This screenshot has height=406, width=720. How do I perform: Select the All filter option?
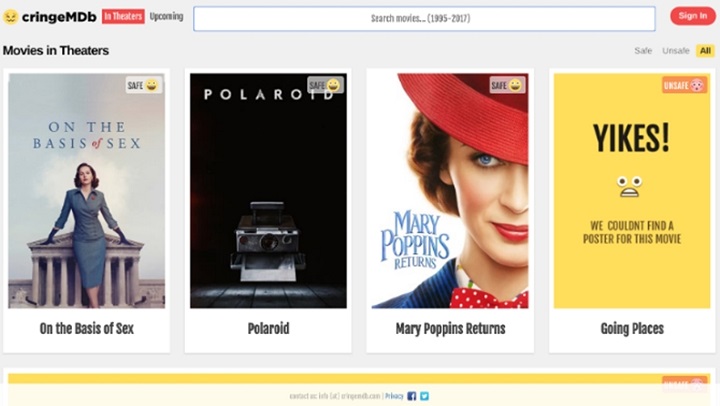[705, 51]
